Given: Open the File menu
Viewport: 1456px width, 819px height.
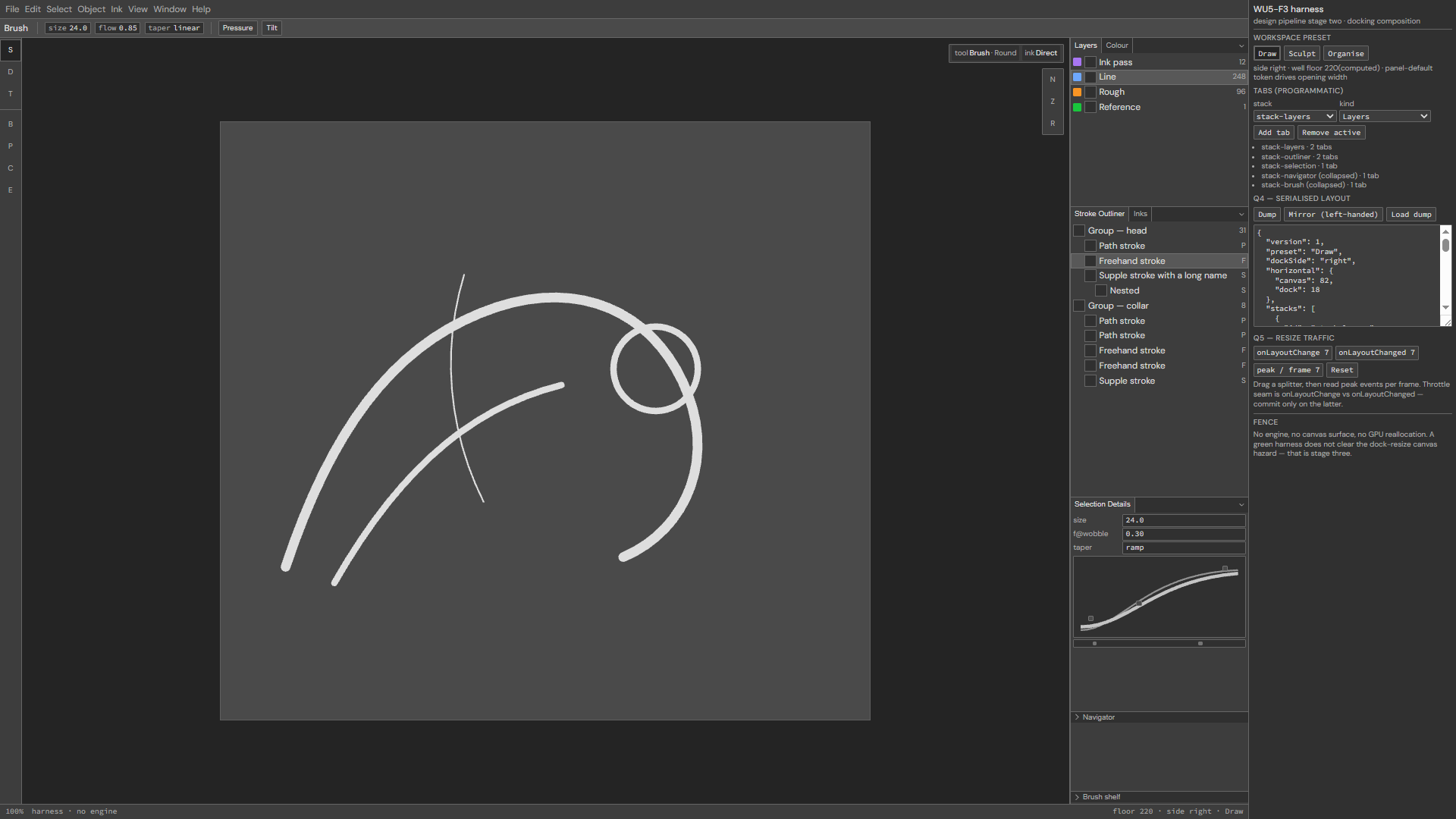Looking at the screenshot, I should (12, 9).
